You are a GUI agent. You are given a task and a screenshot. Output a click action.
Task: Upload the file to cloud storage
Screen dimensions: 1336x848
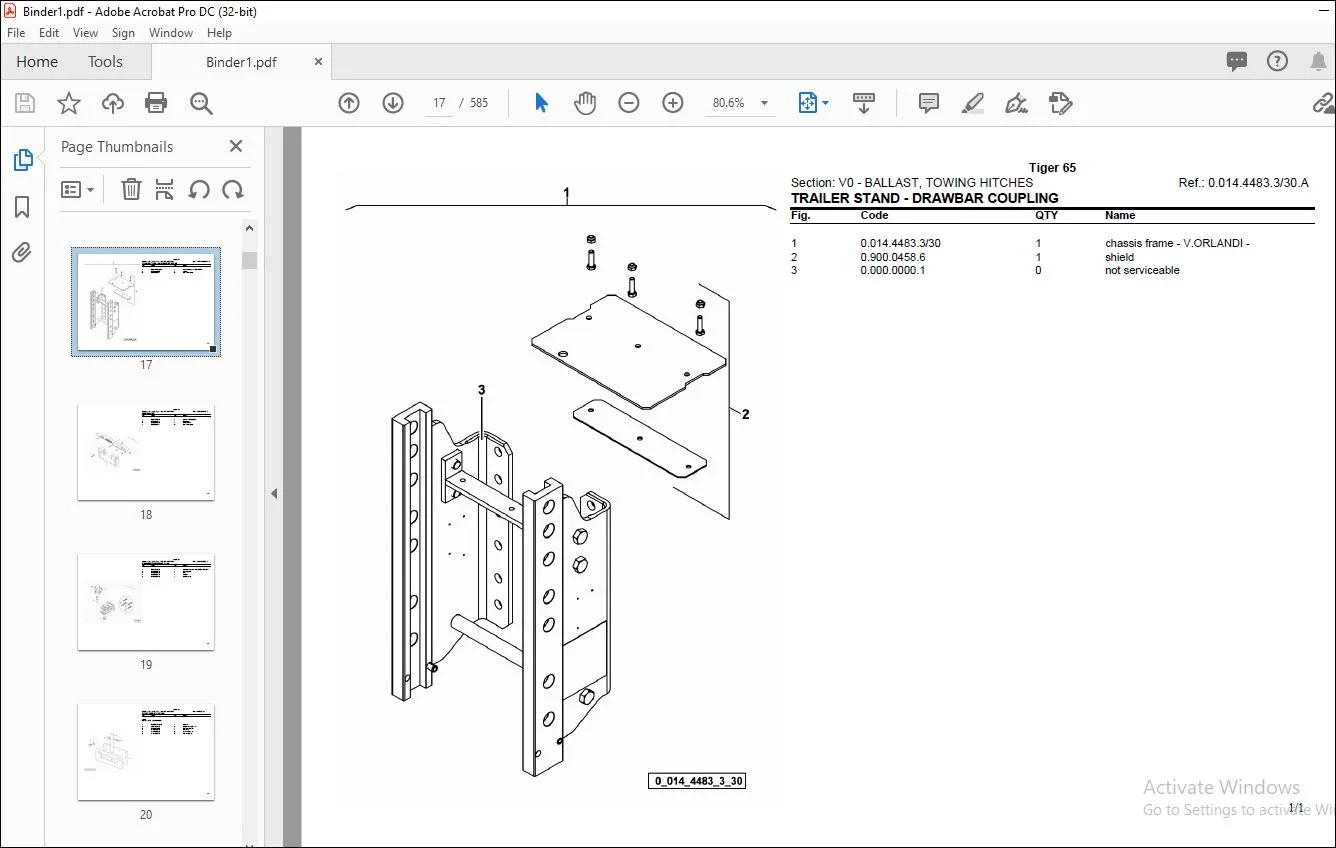pyautogui.click(x=113, y=103)
